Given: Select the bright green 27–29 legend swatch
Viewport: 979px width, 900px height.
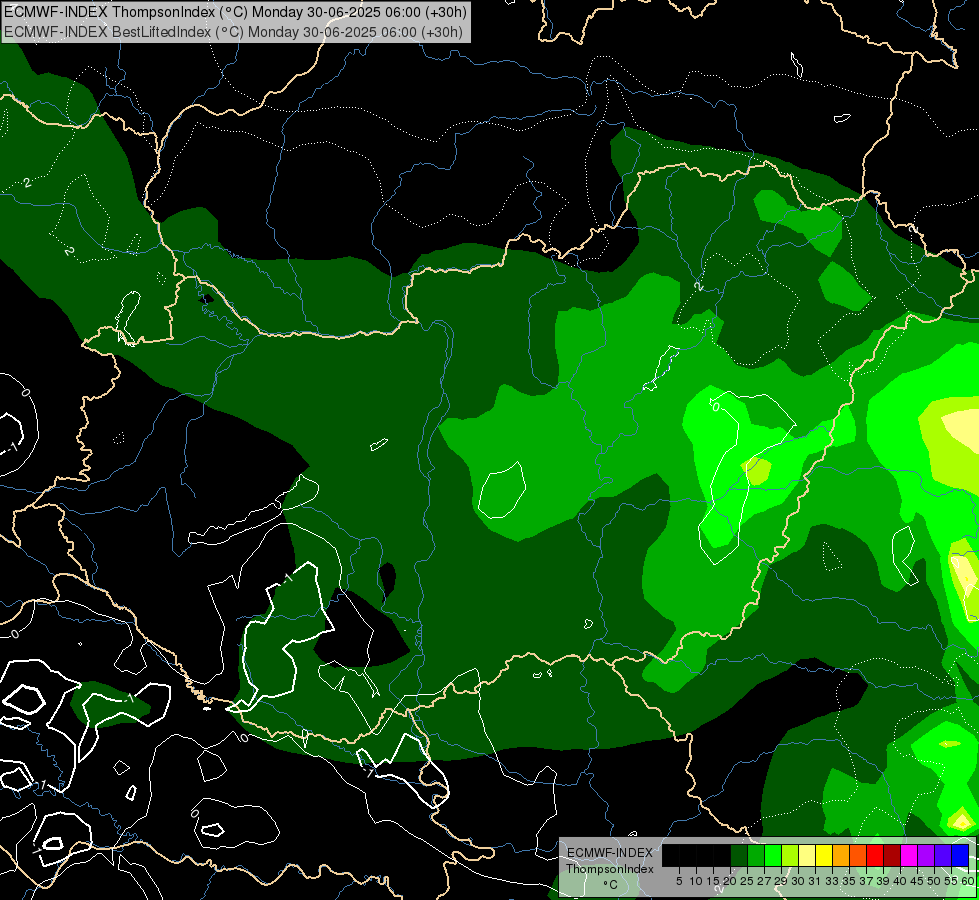Looking at the screenshot, I should (773, 856).
